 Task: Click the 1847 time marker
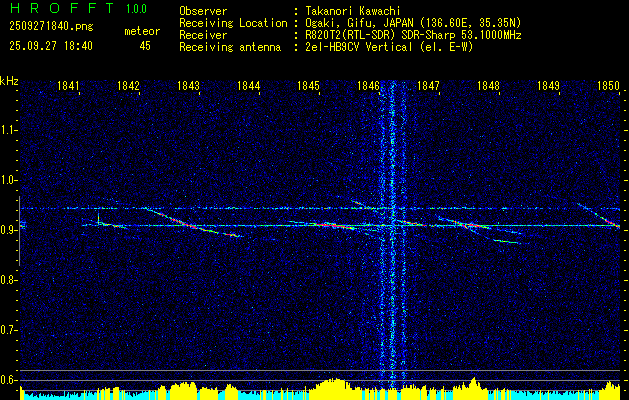(428, 86)
